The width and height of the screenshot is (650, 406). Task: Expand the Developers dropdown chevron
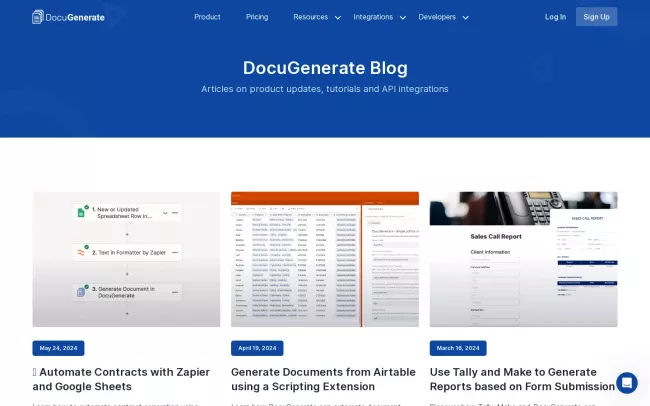coord(466,17)
